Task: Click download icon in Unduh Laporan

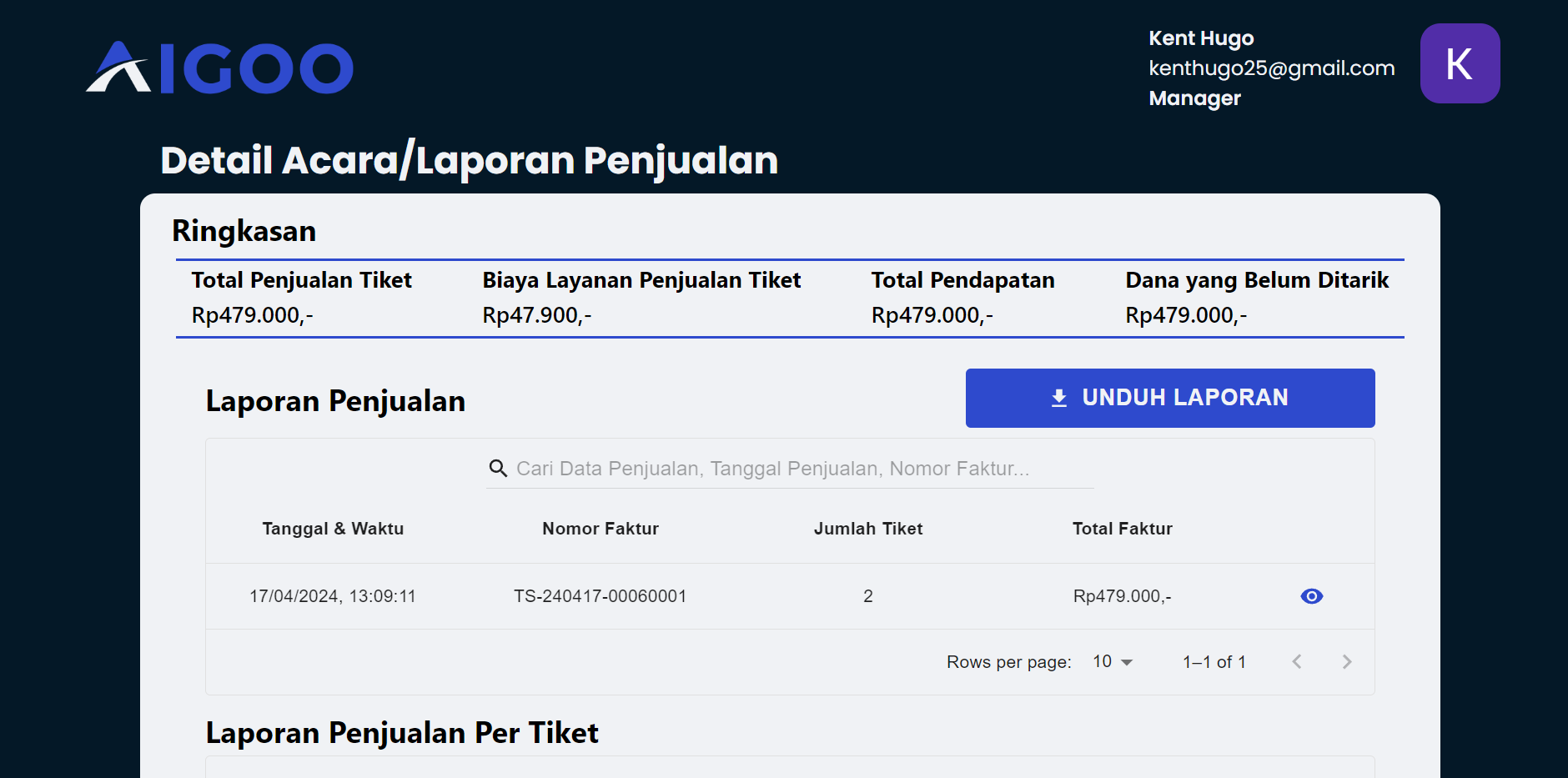Action: click(x=1058, y=398)
